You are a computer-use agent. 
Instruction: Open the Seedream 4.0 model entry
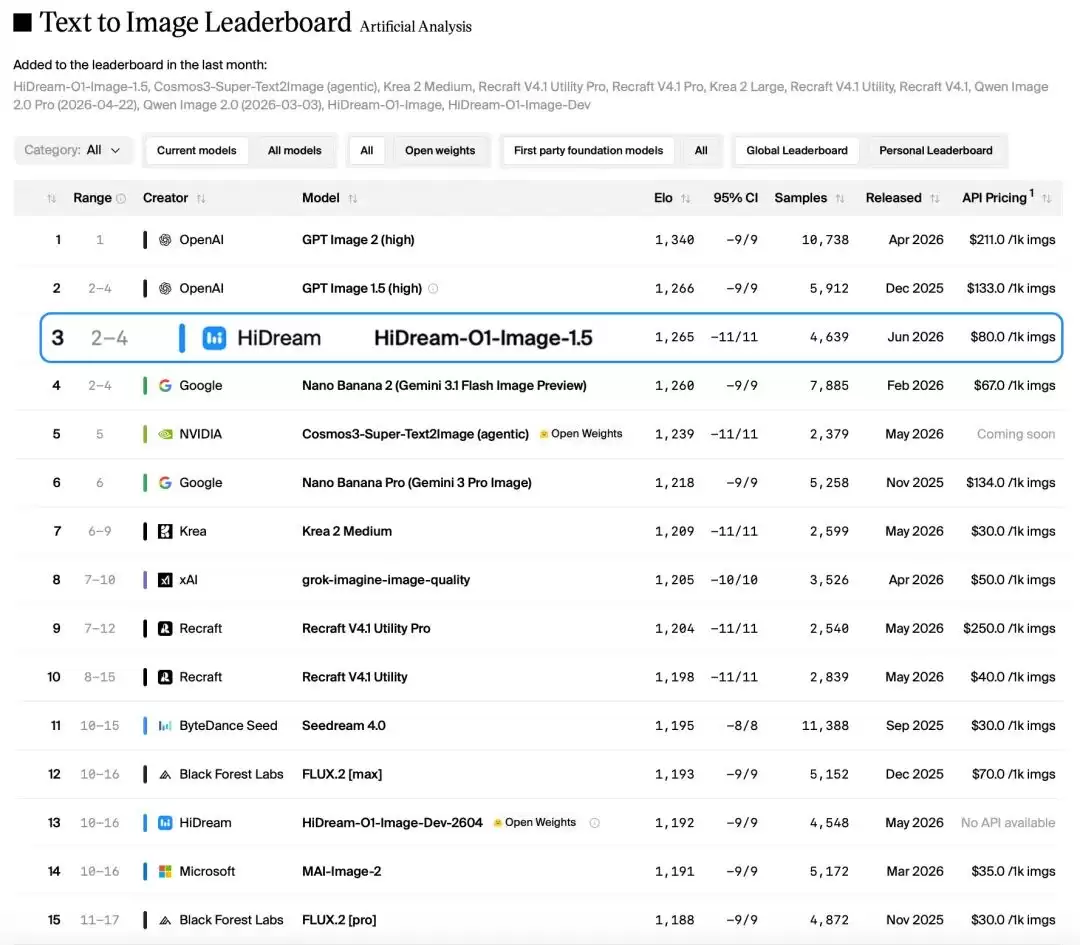click(344, 725)
